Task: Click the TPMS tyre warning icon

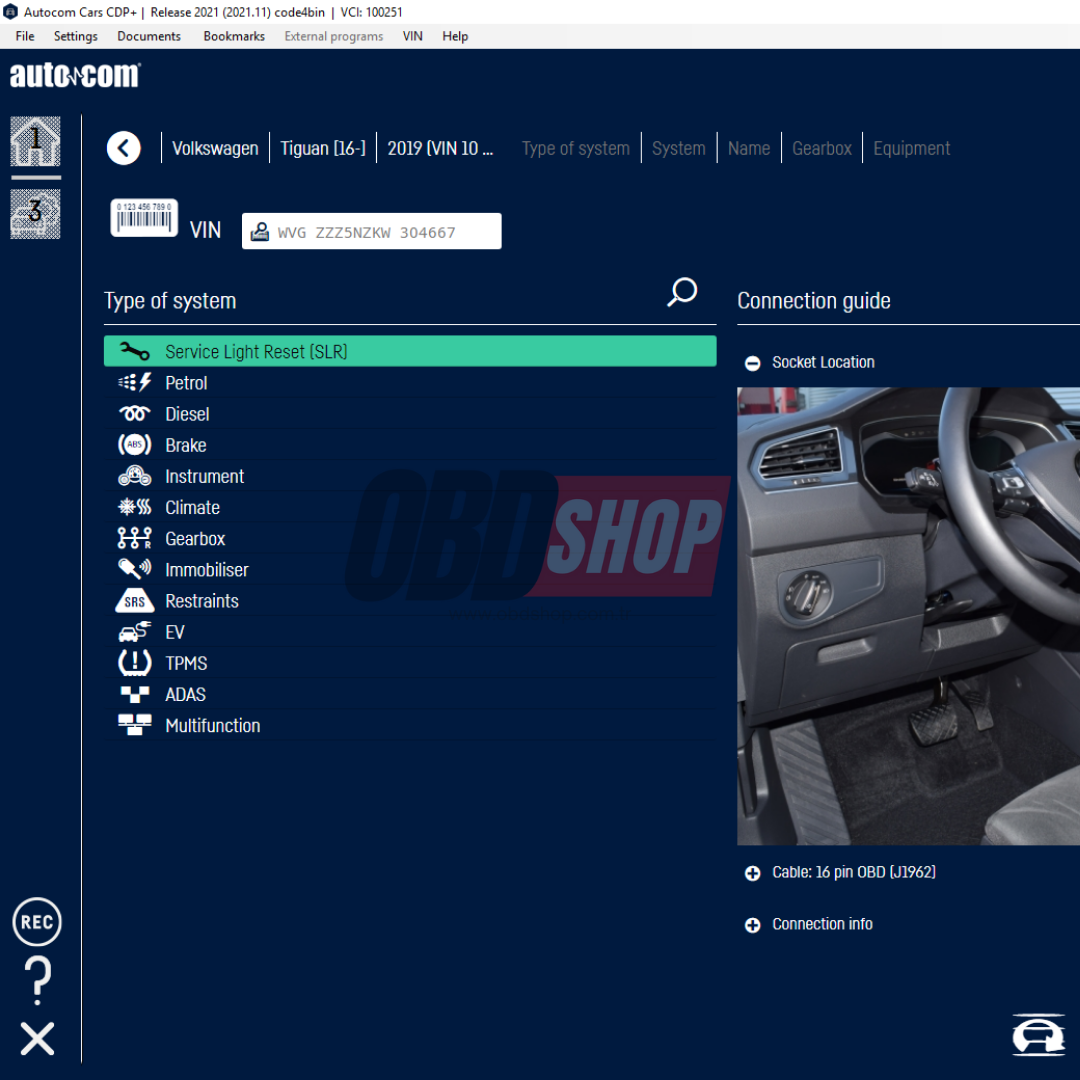Action: coord(134,663)
